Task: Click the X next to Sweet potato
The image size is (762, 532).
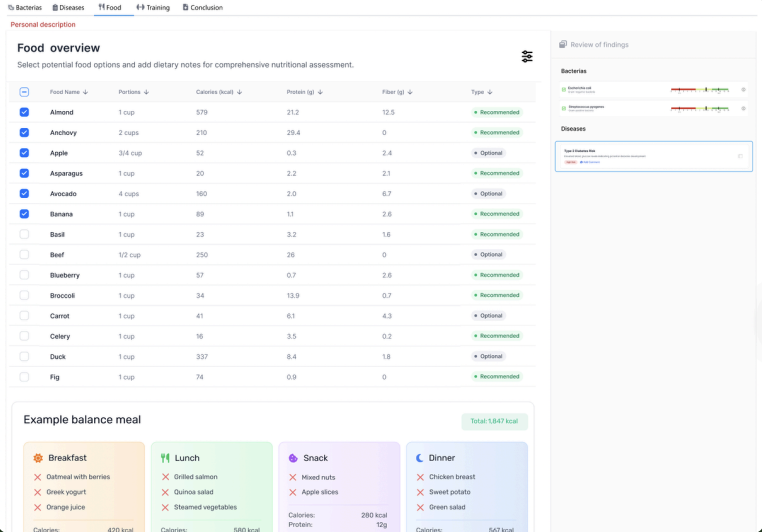Action: point(422,492)
